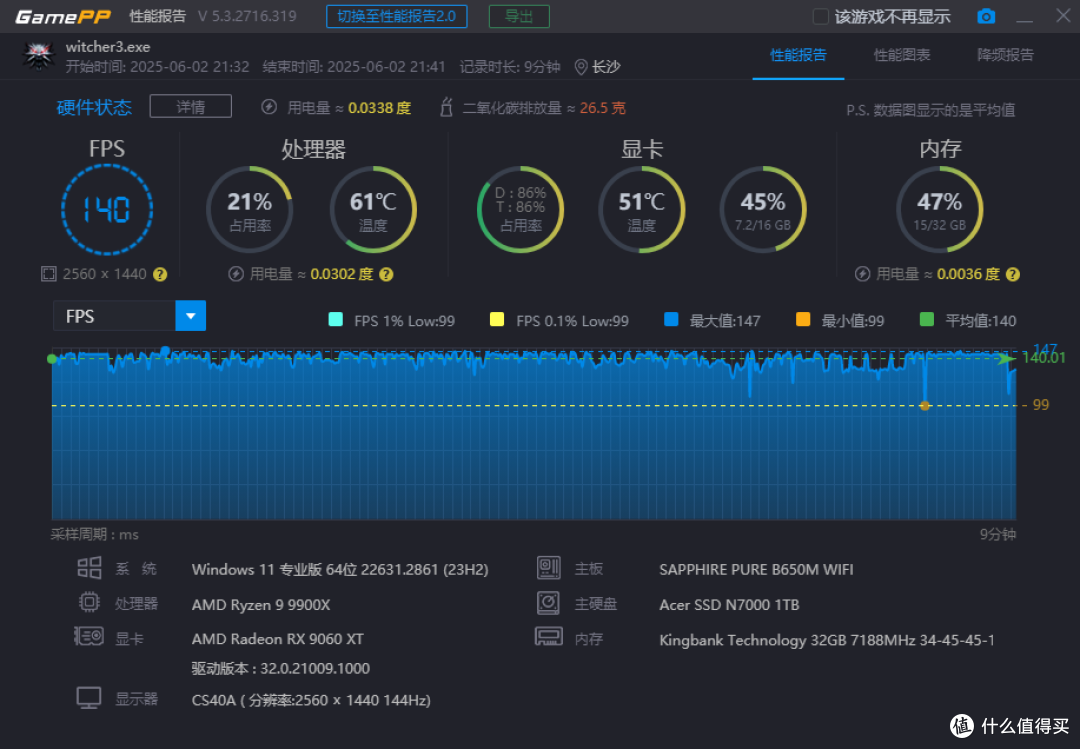The image size is (1080, 749).
Task: Click the orange minimum 99 marker on chart
Action: coord(925,406)
